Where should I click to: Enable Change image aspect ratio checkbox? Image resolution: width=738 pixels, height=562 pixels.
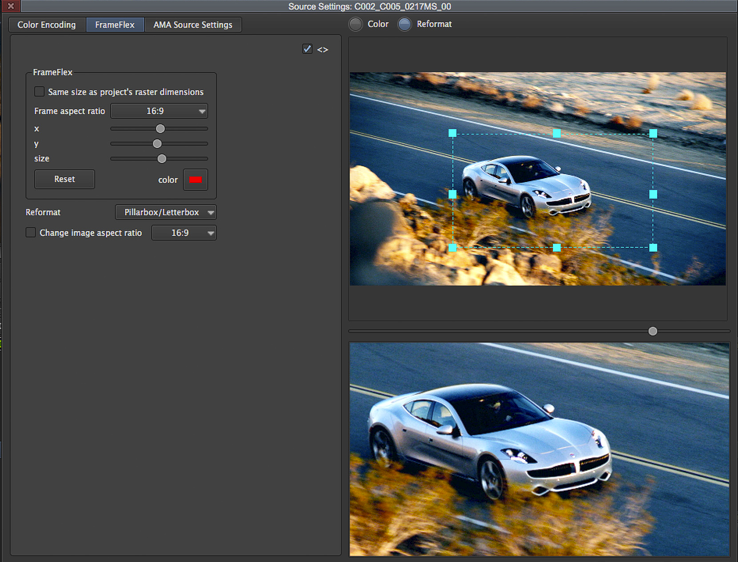click(31, 233)
